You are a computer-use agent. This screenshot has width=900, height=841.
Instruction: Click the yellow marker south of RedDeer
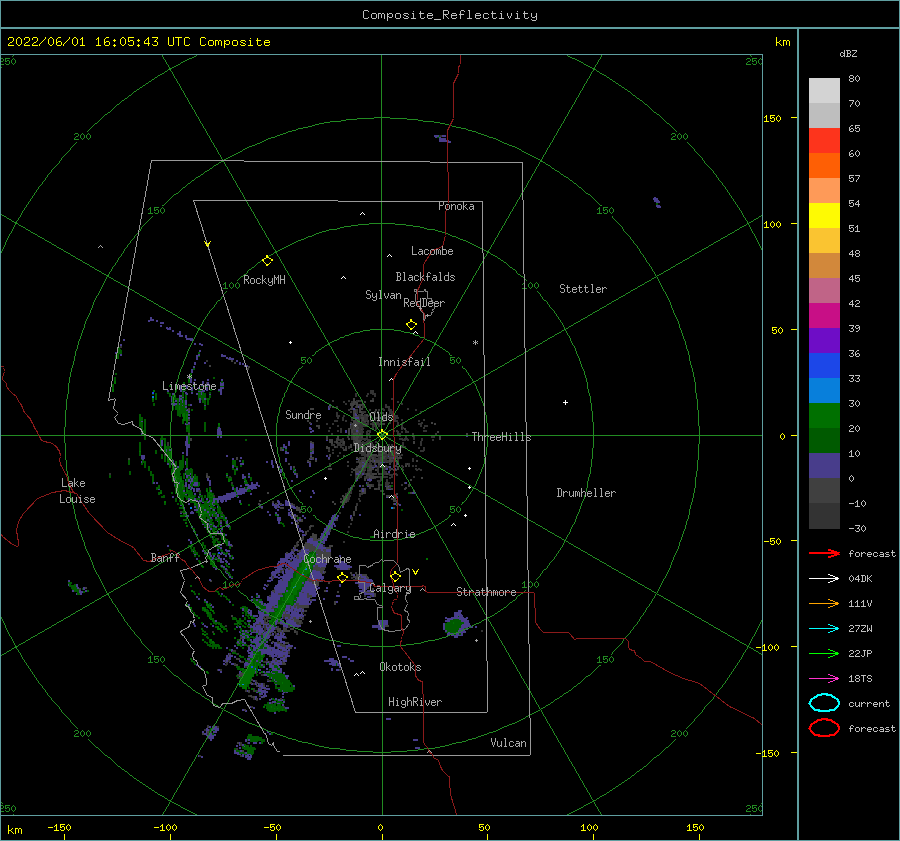(x=412, y=325)
